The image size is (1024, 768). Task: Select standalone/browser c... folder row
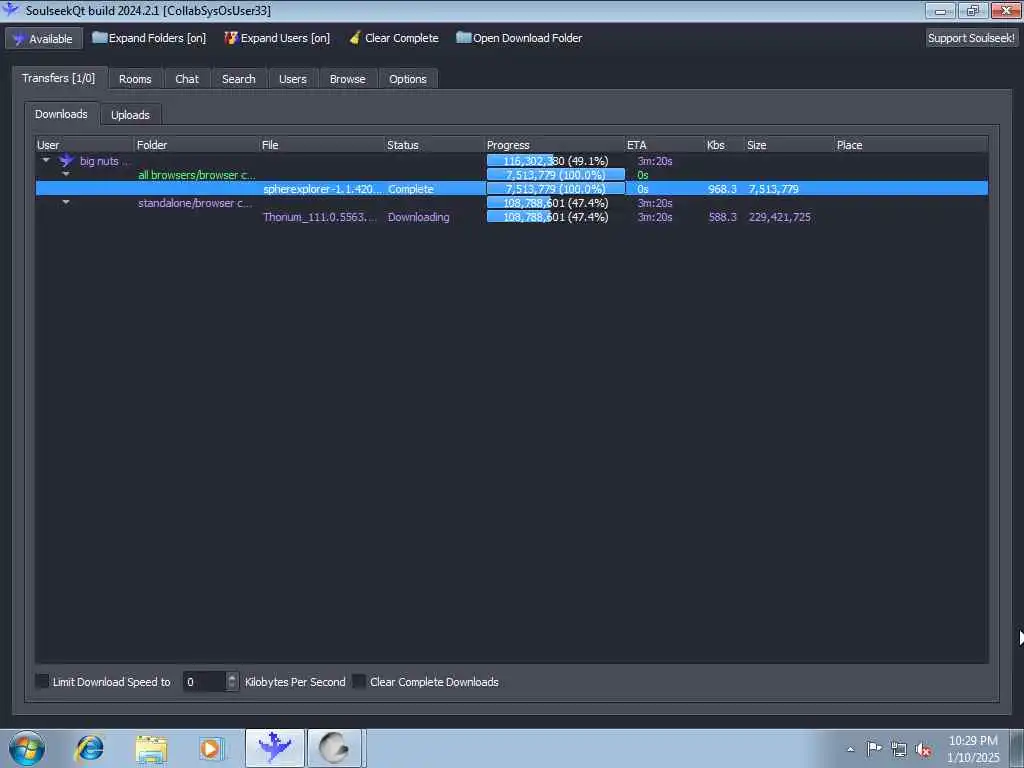[x=511, y=203]
